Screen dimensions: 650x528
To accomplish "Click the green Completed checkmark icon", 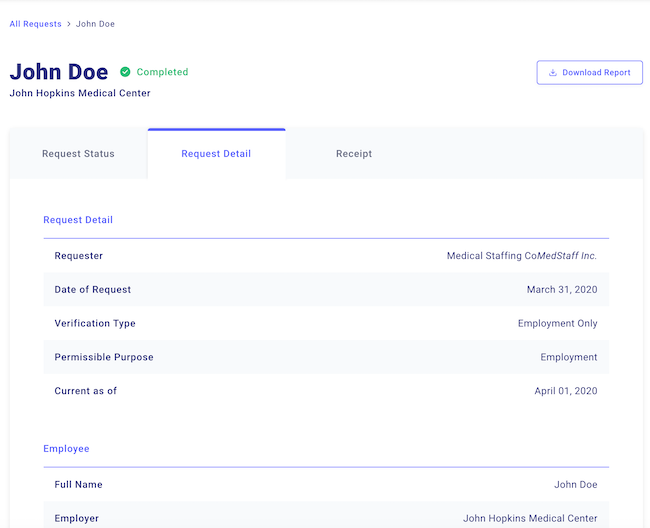I will point(125,72).
